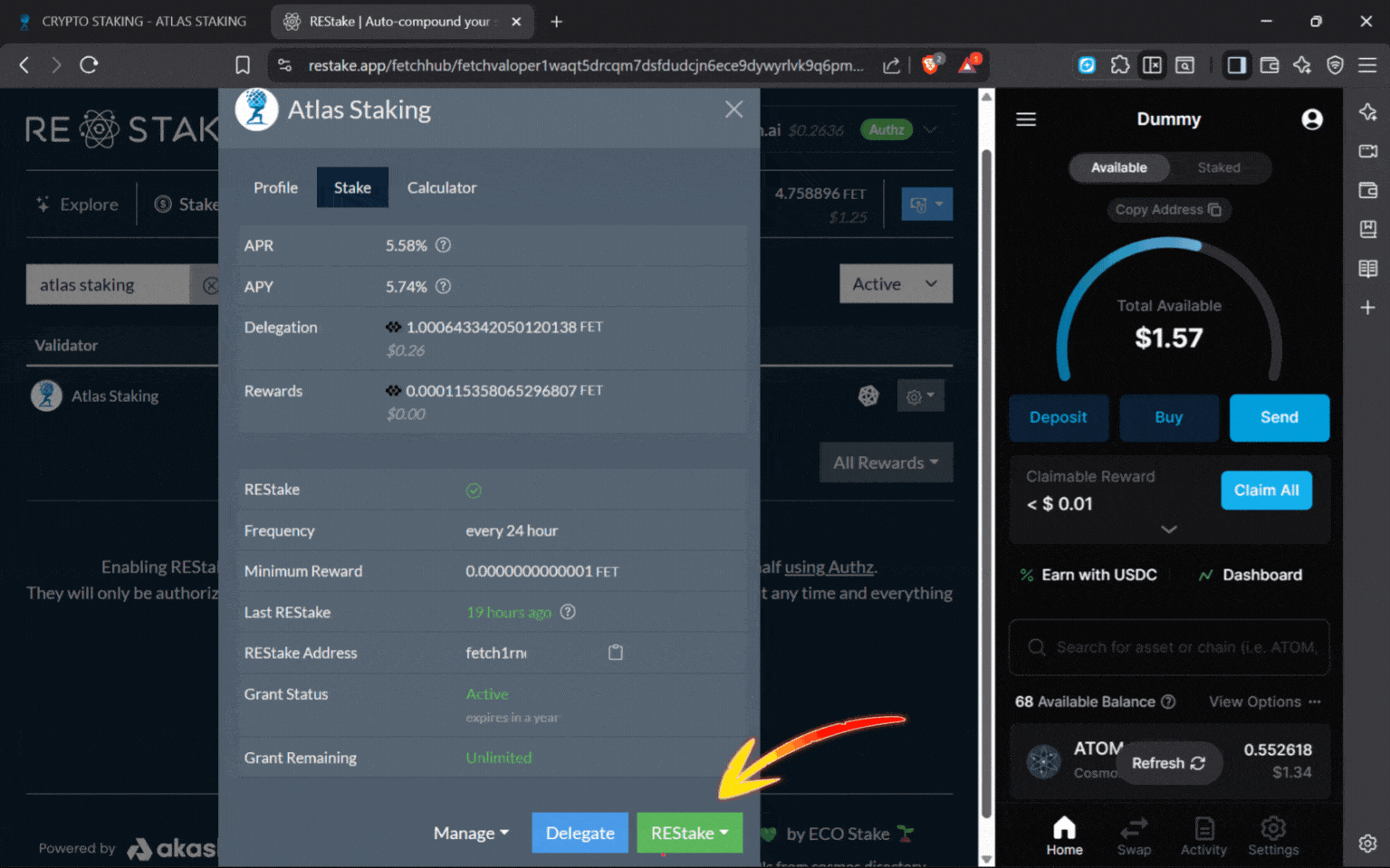This screenshot has height=868, width=1390.
Task: Open the All Rewards dropdown
Action: (x=886, y=462)
